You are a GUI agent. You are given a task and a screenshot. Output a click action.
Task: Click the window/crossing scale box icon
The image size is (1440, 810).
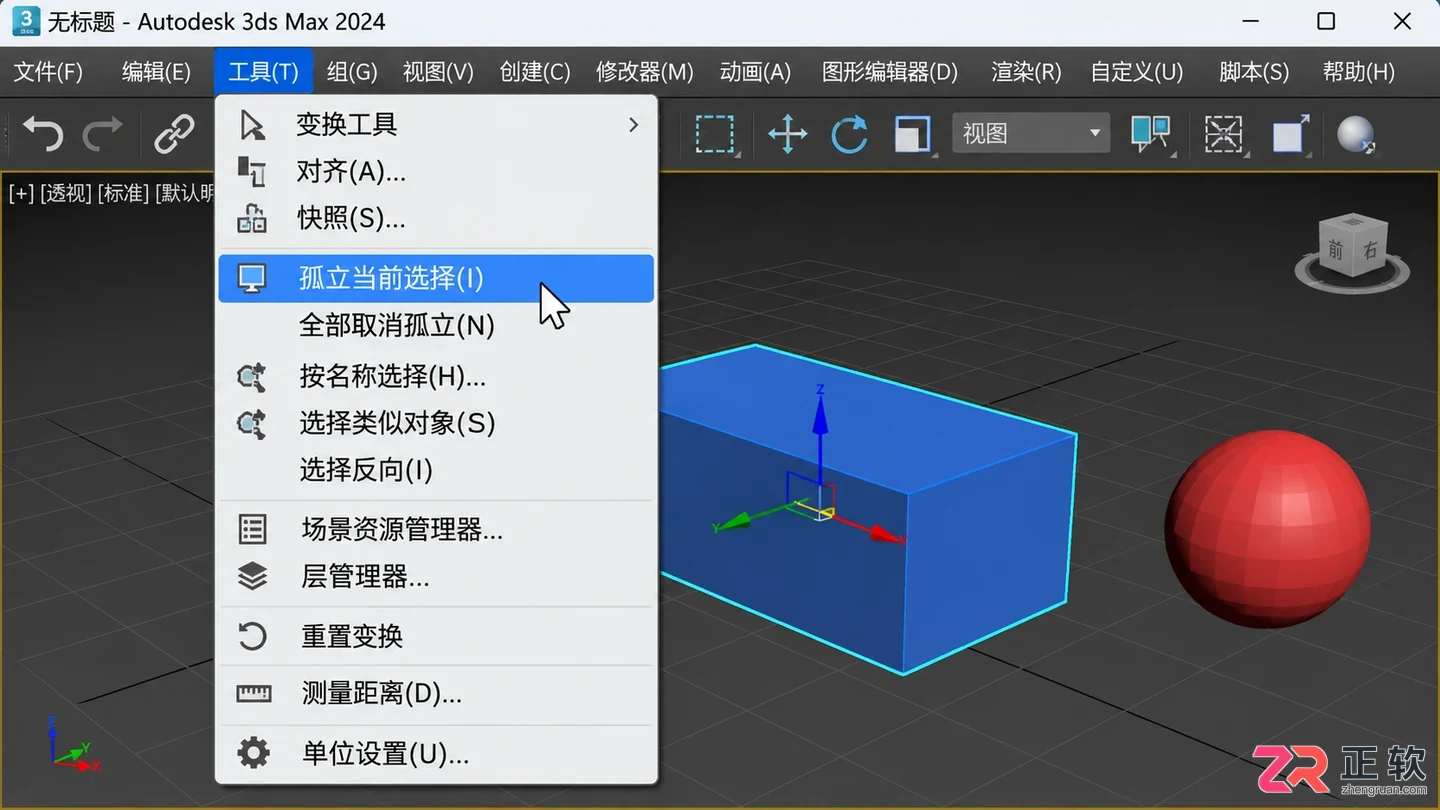pyautogui.click(x=1290, y=133)
